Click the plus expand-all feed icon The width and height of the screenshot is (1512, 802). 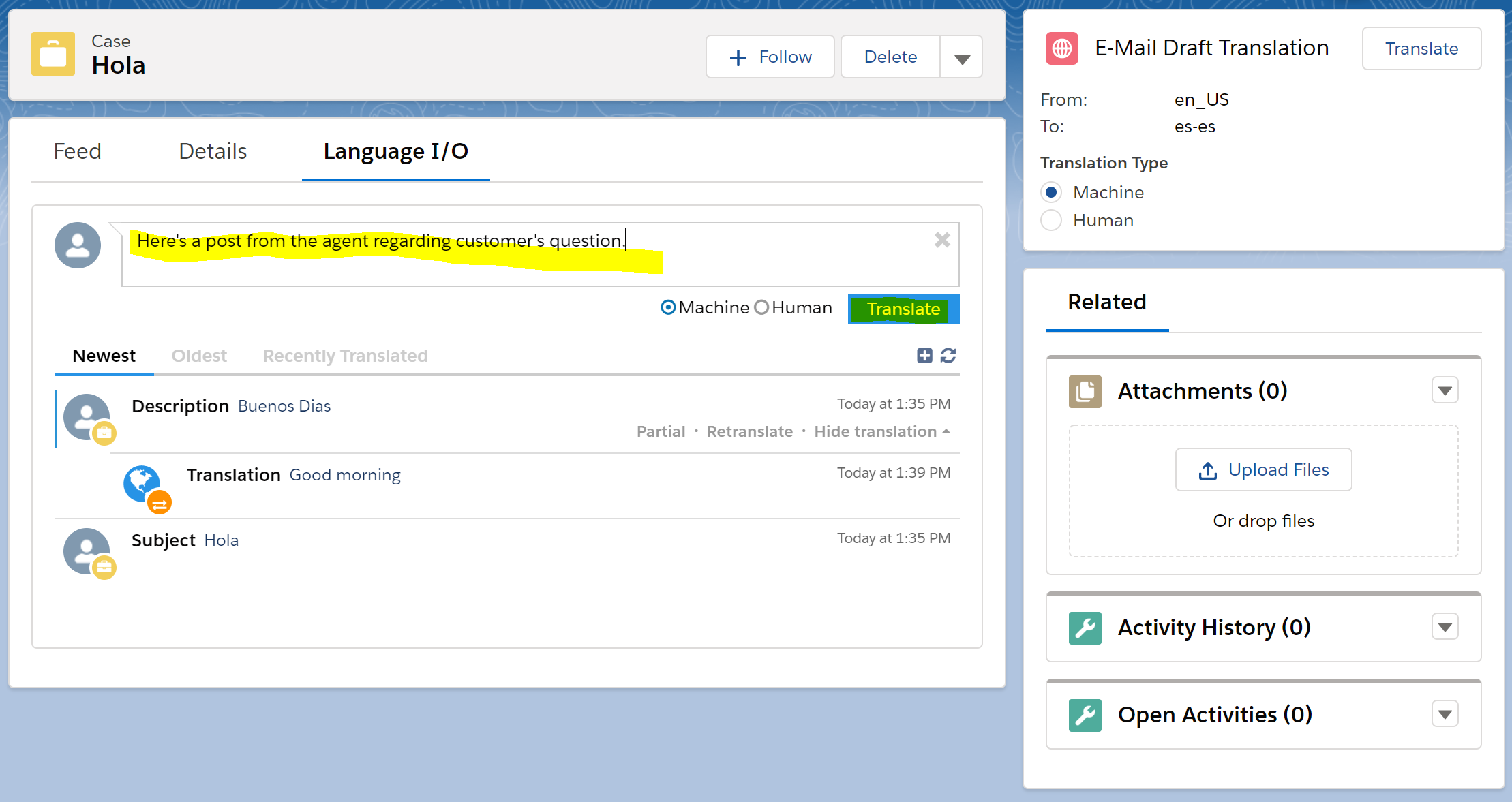pos(924,356)
